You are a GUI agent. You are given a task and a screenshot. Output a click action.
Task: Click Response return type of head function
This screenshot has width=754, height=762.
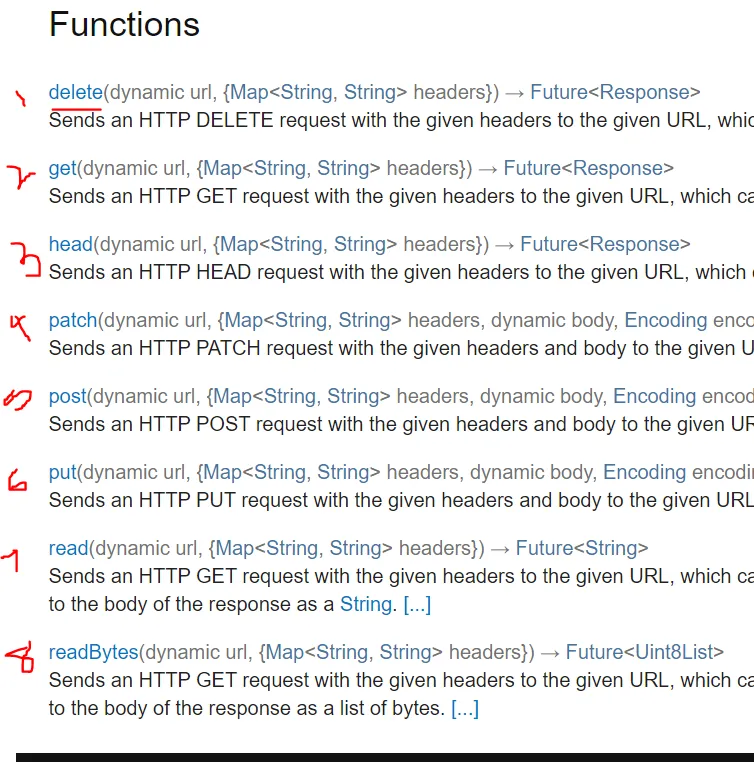634,245
